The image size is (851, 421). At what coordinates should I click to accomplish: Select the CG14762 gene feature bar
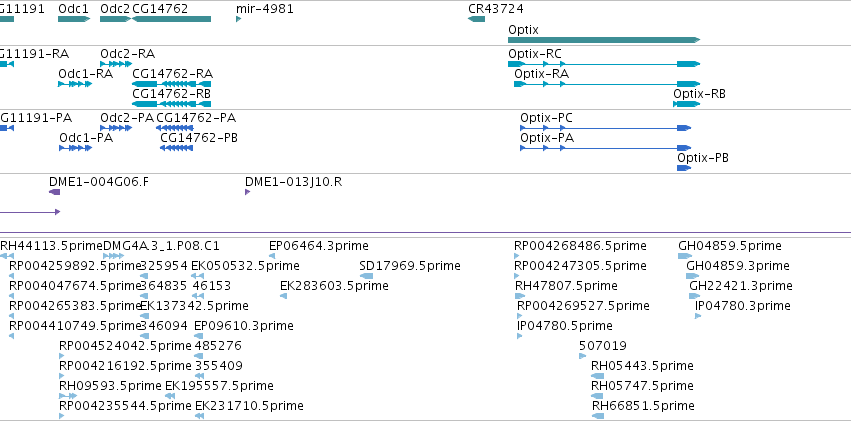click(x=172, y=19)
